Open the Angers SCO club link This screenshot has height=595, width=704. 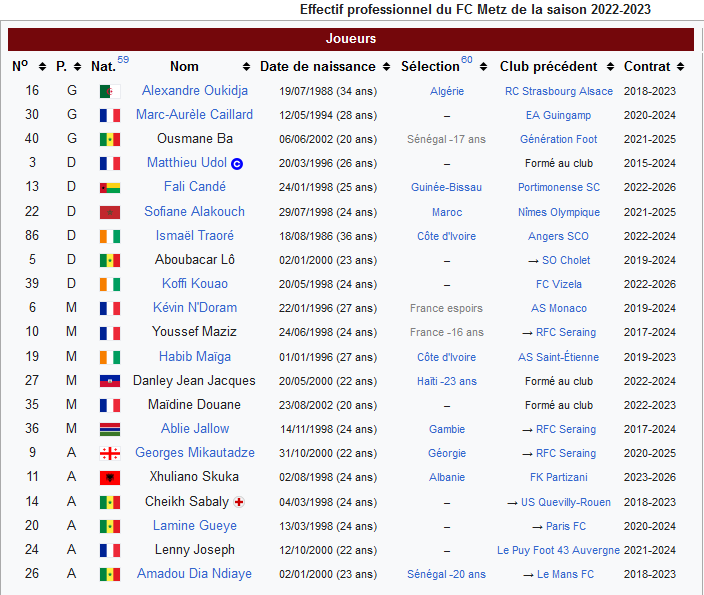coord(559,236)
